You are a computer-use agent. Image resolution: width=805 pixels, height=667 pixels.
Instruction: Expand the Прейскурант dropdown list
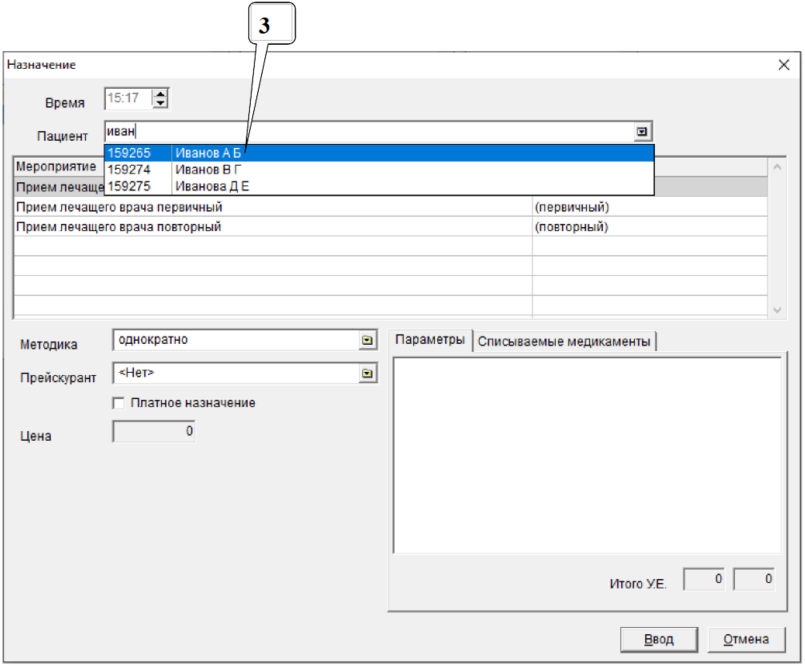click(x=367, y=373)
